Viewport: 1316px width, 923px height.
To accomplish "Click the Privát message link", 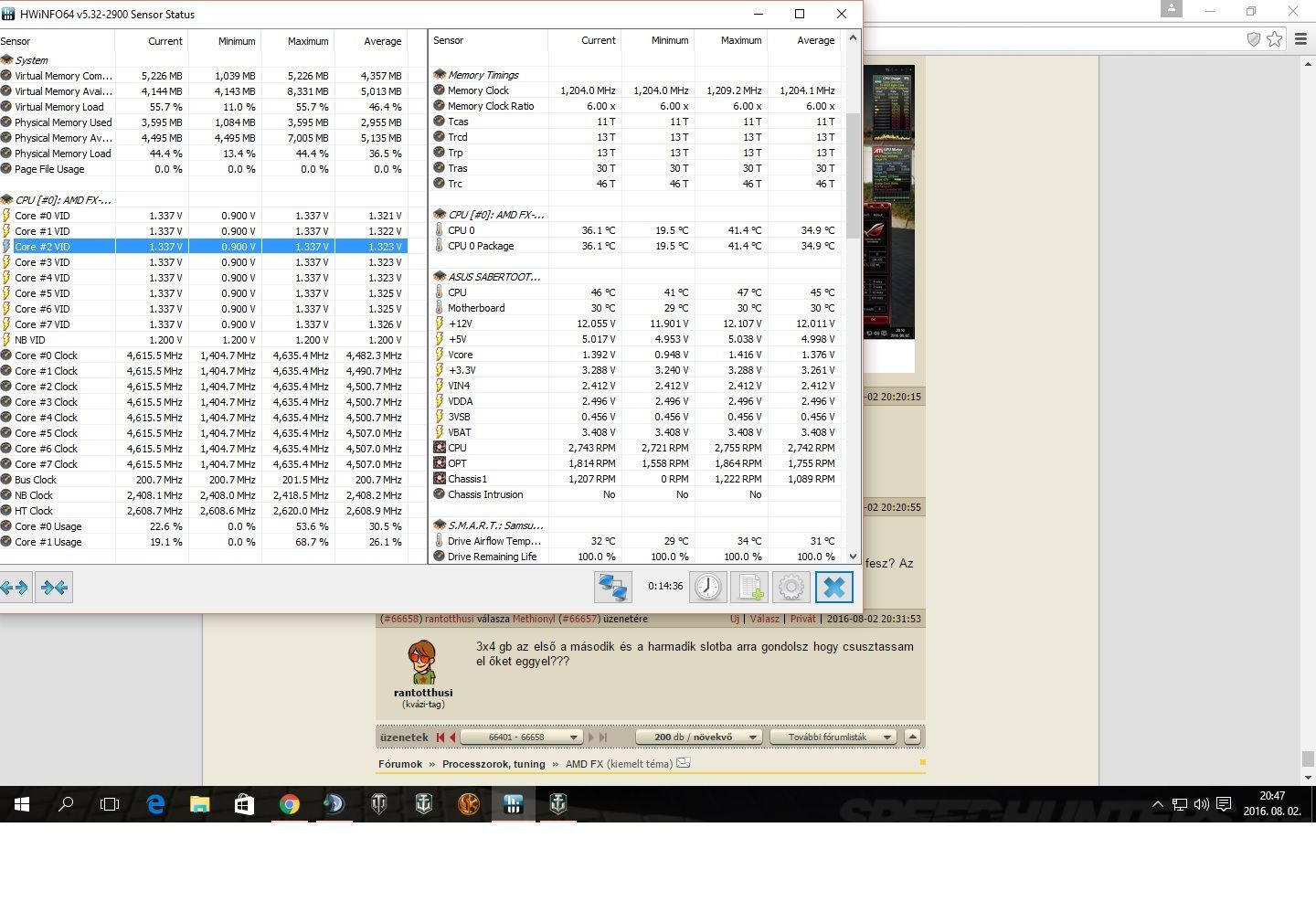I will pos(802,619).
